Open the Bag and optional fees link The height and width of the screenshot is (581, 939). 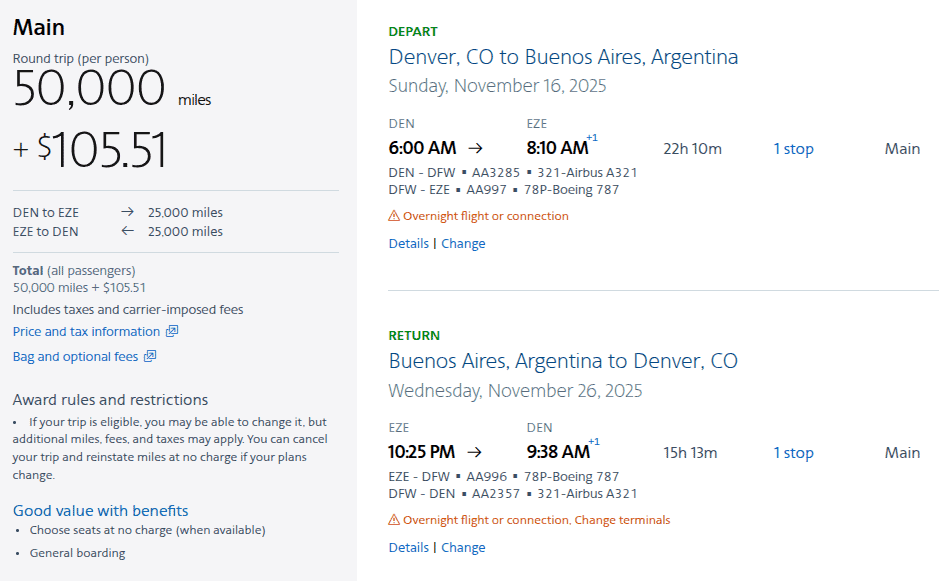pos(76,356)
